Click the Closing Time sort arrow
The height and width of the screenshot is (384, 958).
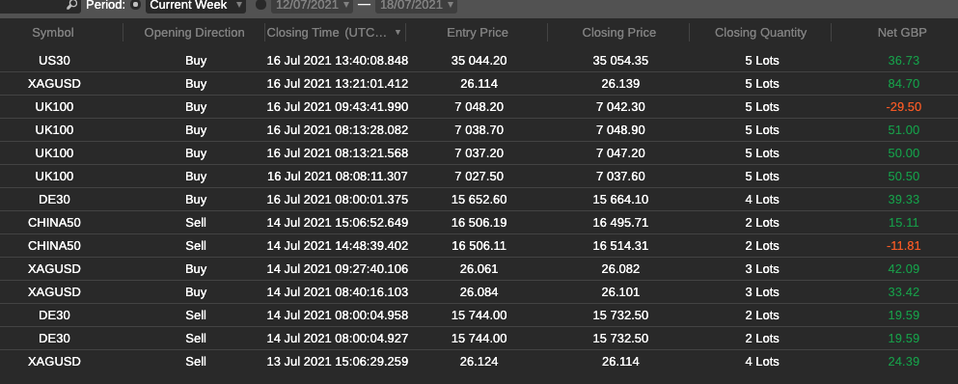pyautogui.click(x=398, y=32)
